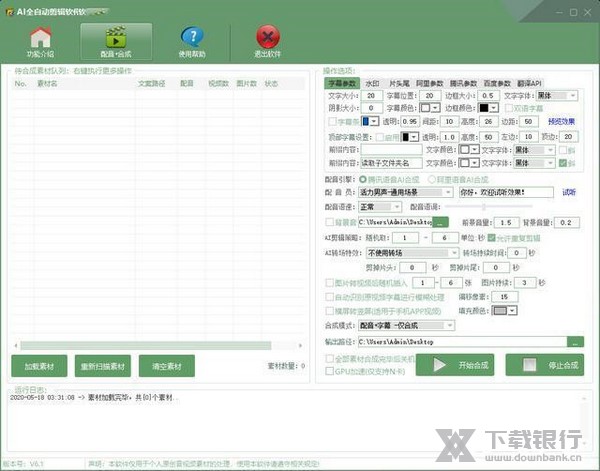
Task: Click the list scrollbar right arrow
Action: tap(300, 346)
